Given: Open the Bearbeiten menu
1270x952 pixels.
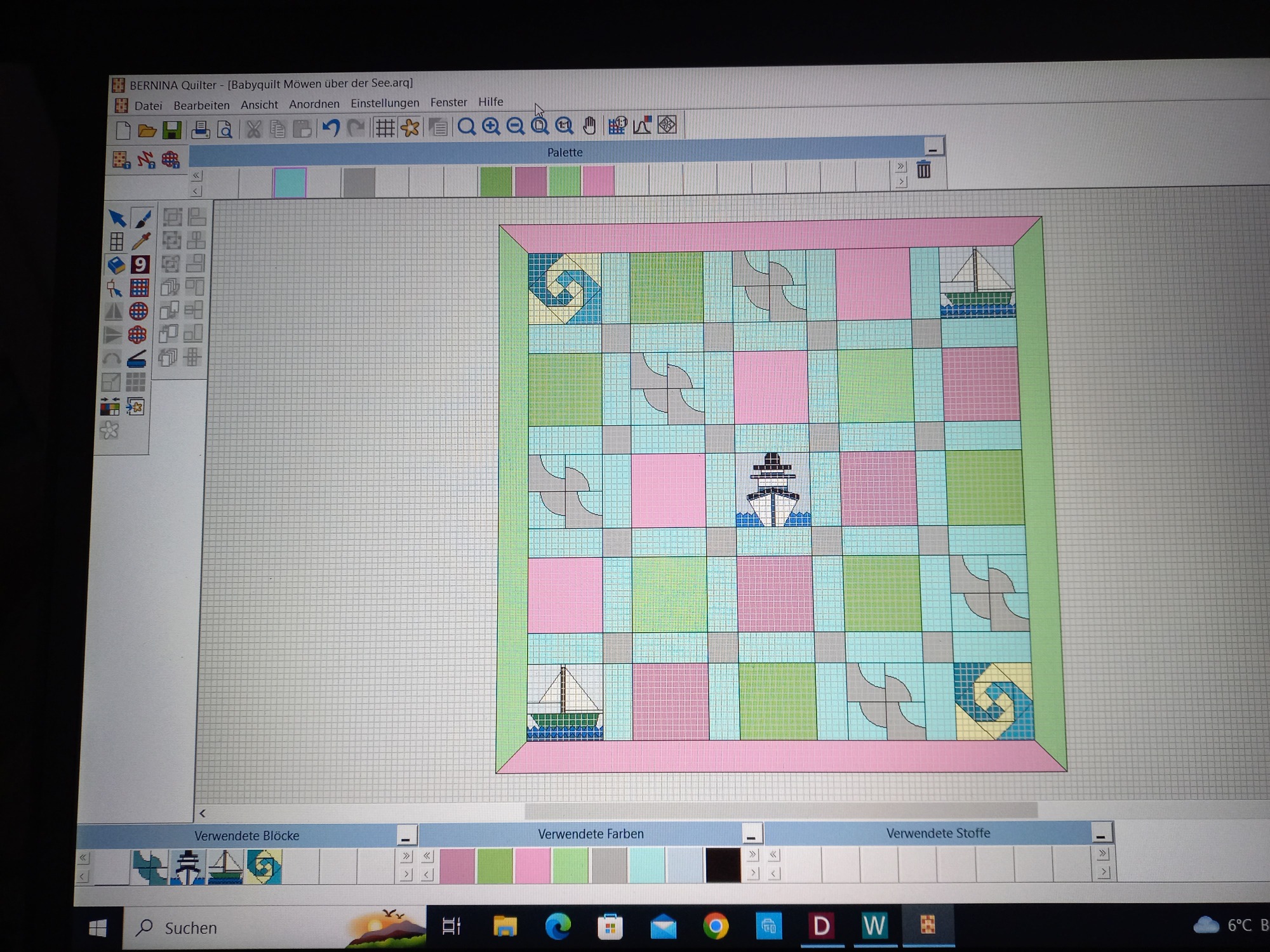Looking at the screenshot, I should [201, 105].
